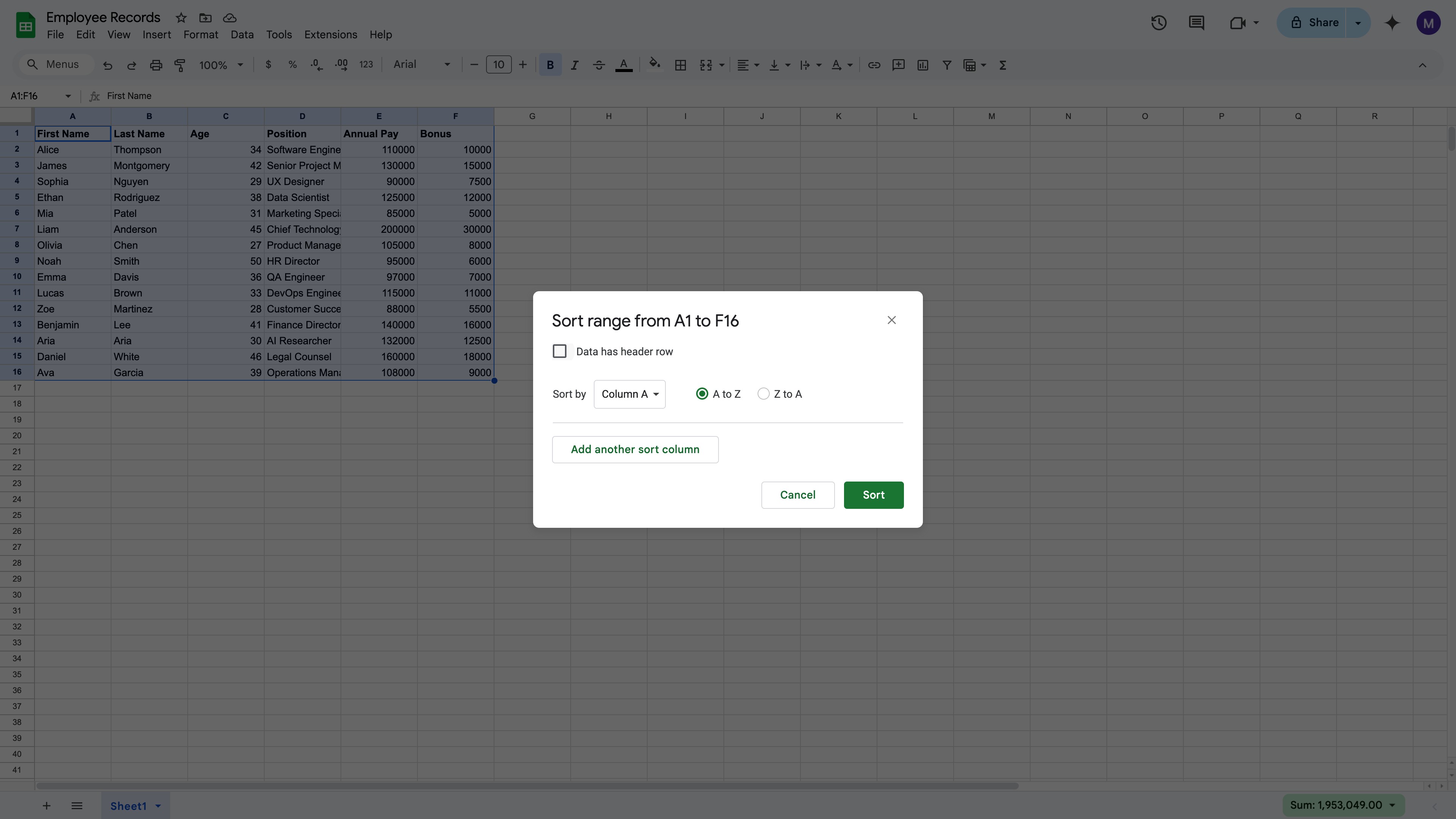Decrease decimal places icon
The width and height of the screenshot is (1456, 819).
[317, 64]
